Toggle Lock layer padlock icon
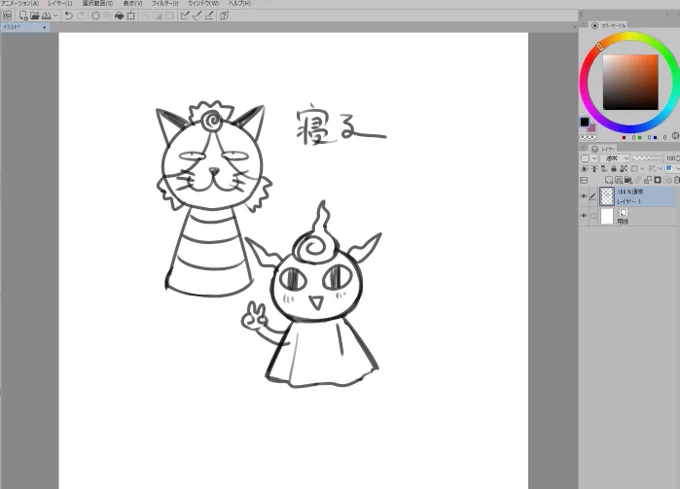680x489 pixels. 614,169
